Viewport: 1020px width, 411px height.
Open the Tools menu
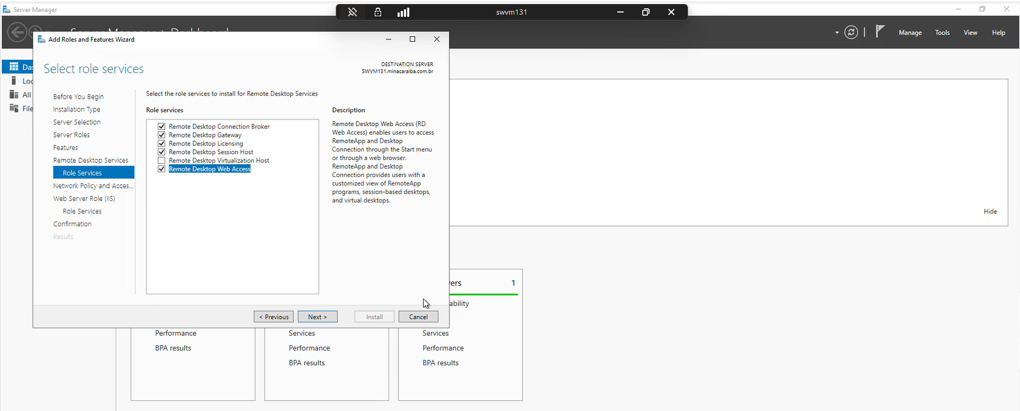[943, 33]
